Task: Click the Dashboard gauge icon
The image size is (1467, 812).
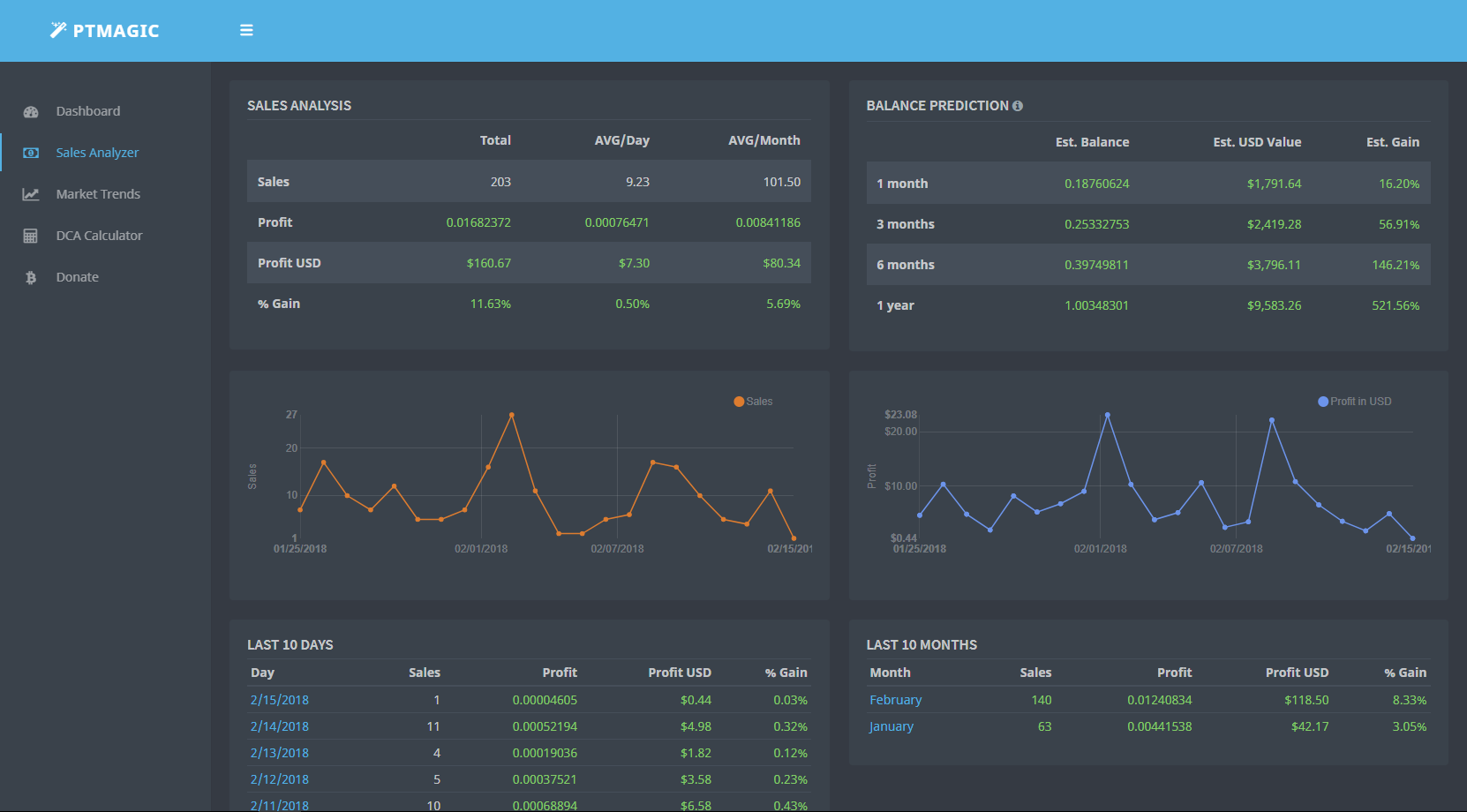Action: [31, 112]
